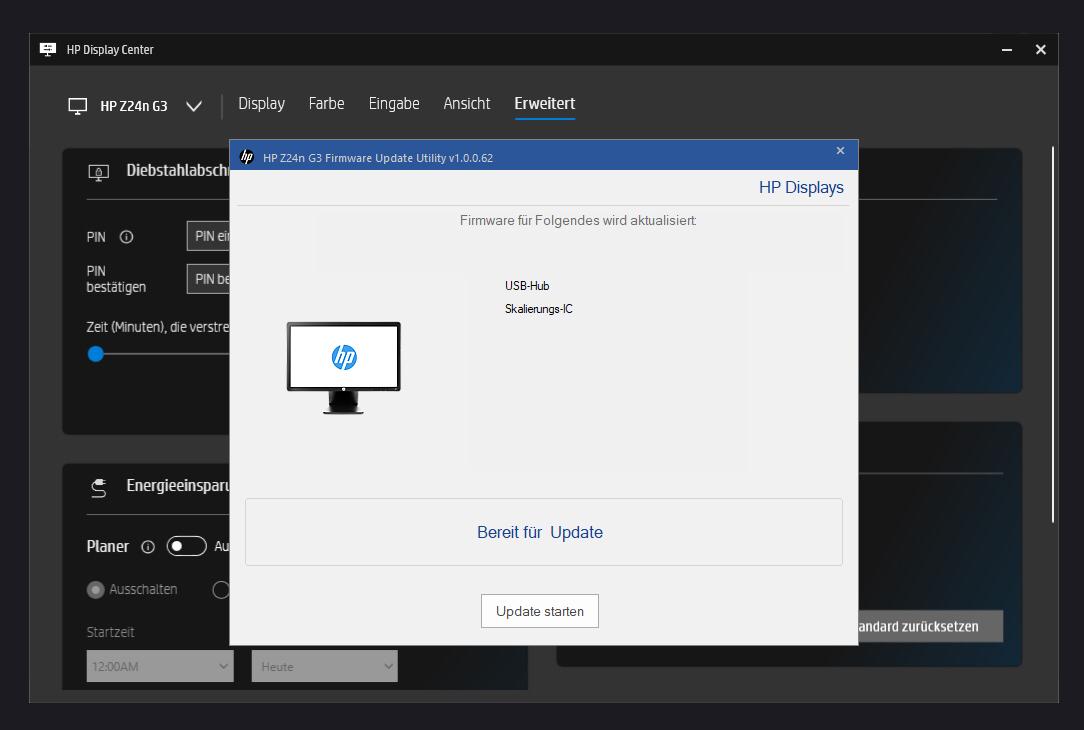Click the monitor icon beside HP Z24n G3

[77, 106]
